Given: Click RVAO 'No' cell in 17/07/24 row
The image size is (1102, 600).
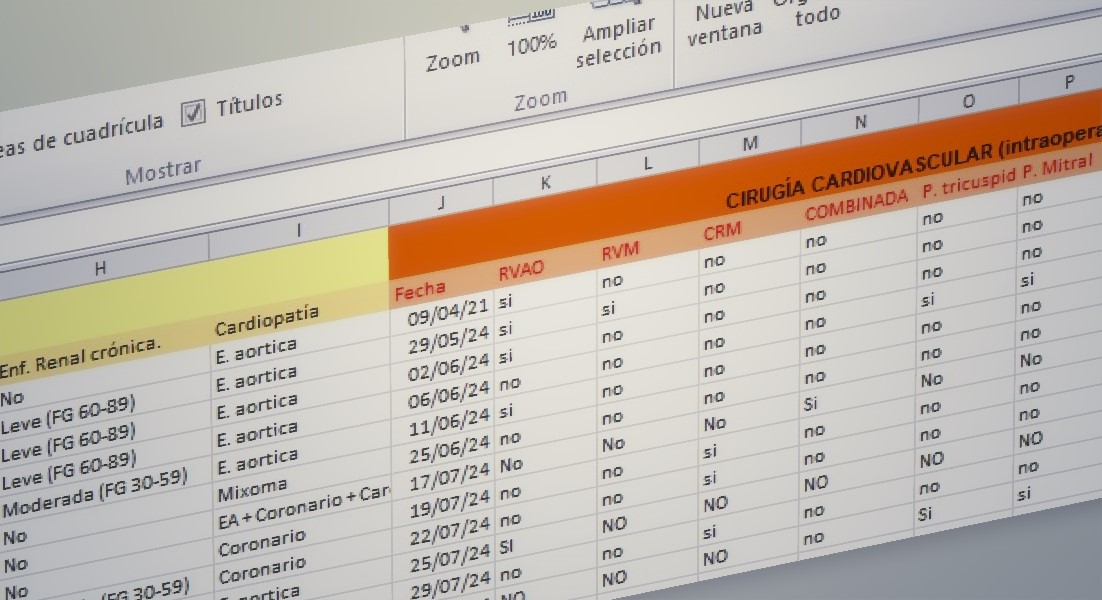Looking at the screenshot, I should [x=511, y=465].
